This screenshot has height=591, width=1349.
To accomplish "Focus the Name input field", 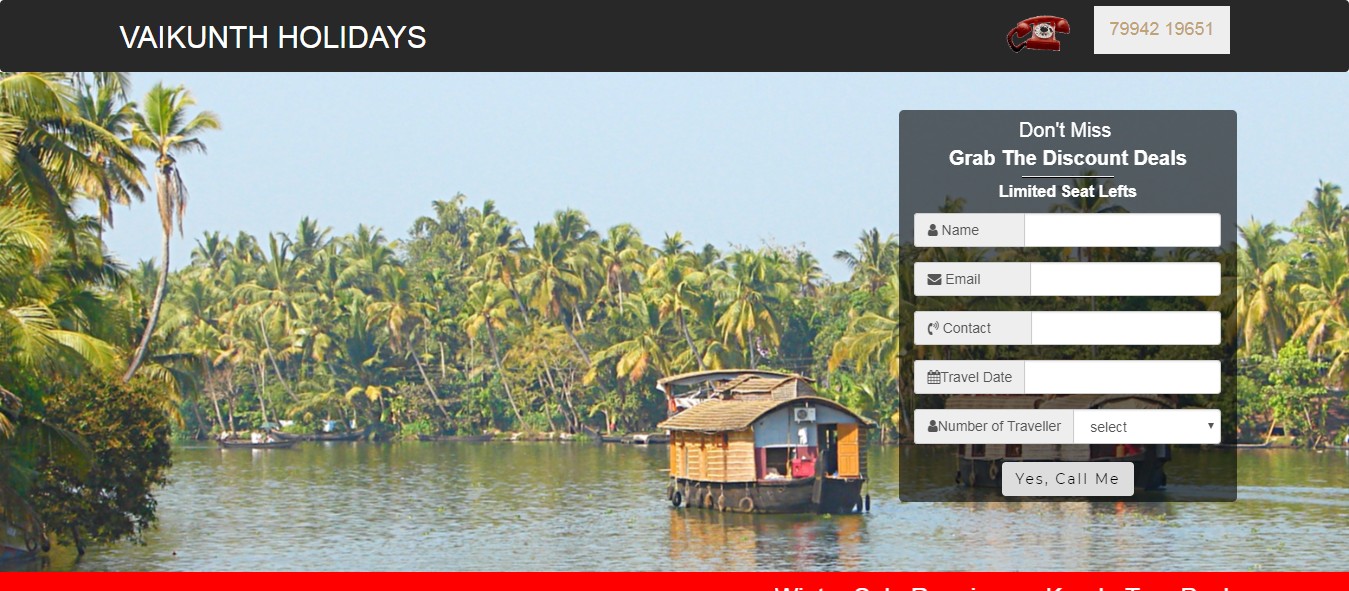I will (1122, 230).
